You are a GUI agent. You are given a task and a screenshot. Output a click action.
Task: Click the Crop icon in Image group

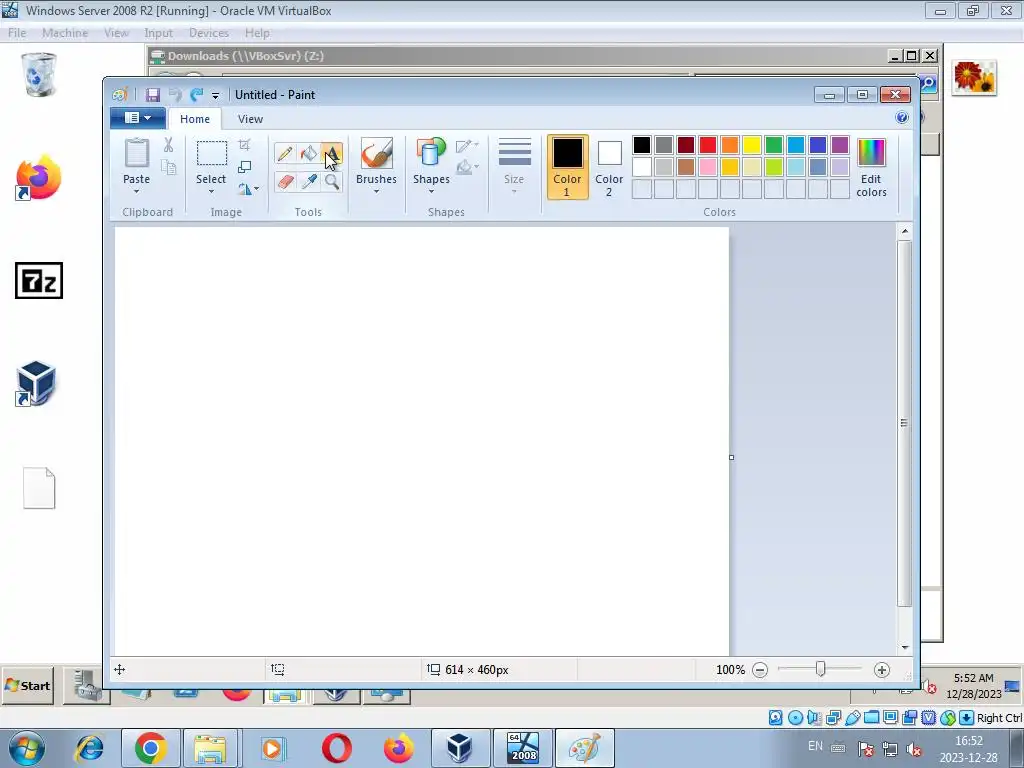(x=244, y=145)
